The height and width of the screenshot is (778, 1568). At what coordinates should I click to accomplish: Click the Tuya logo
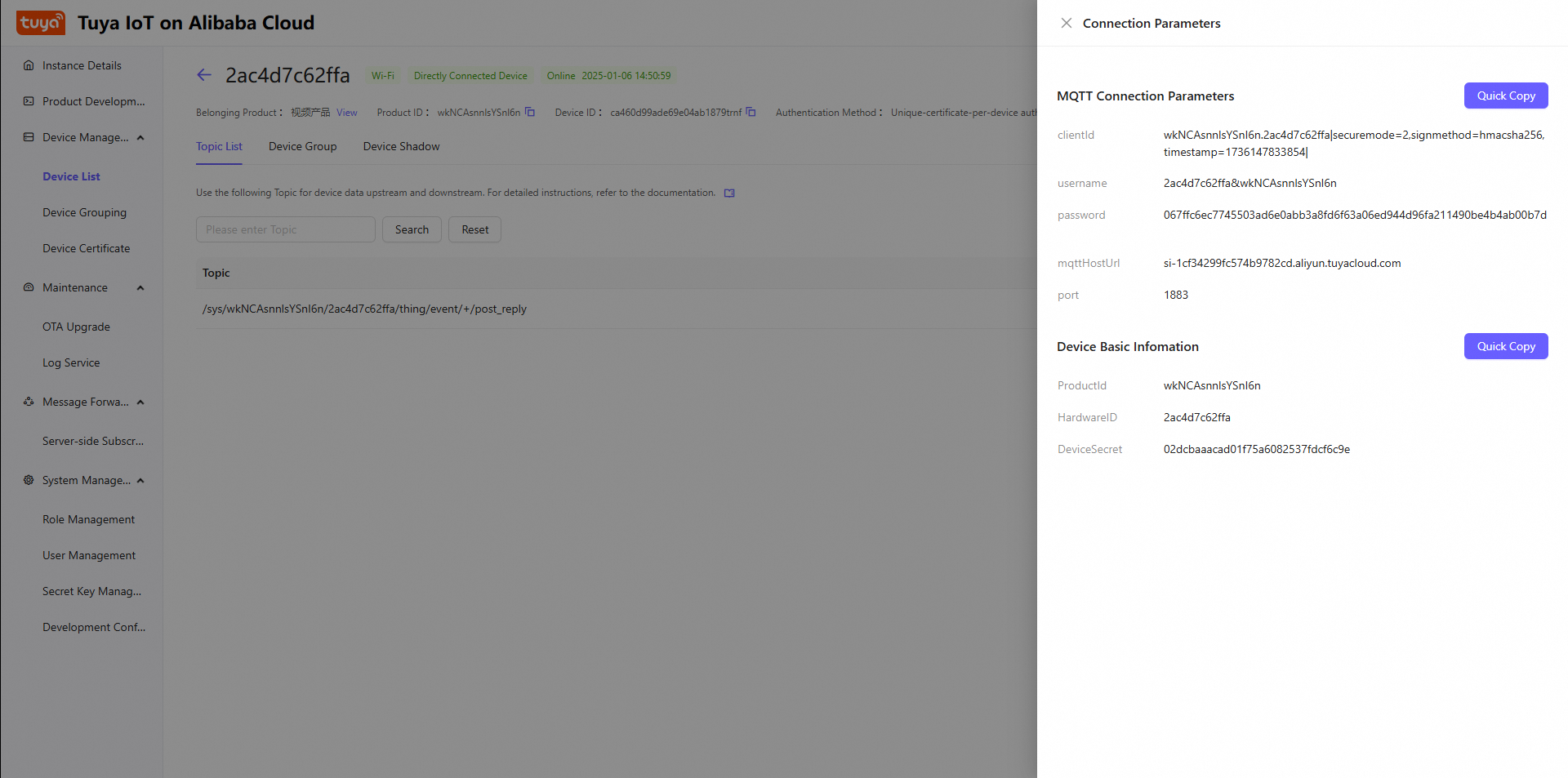click(41, 23)
